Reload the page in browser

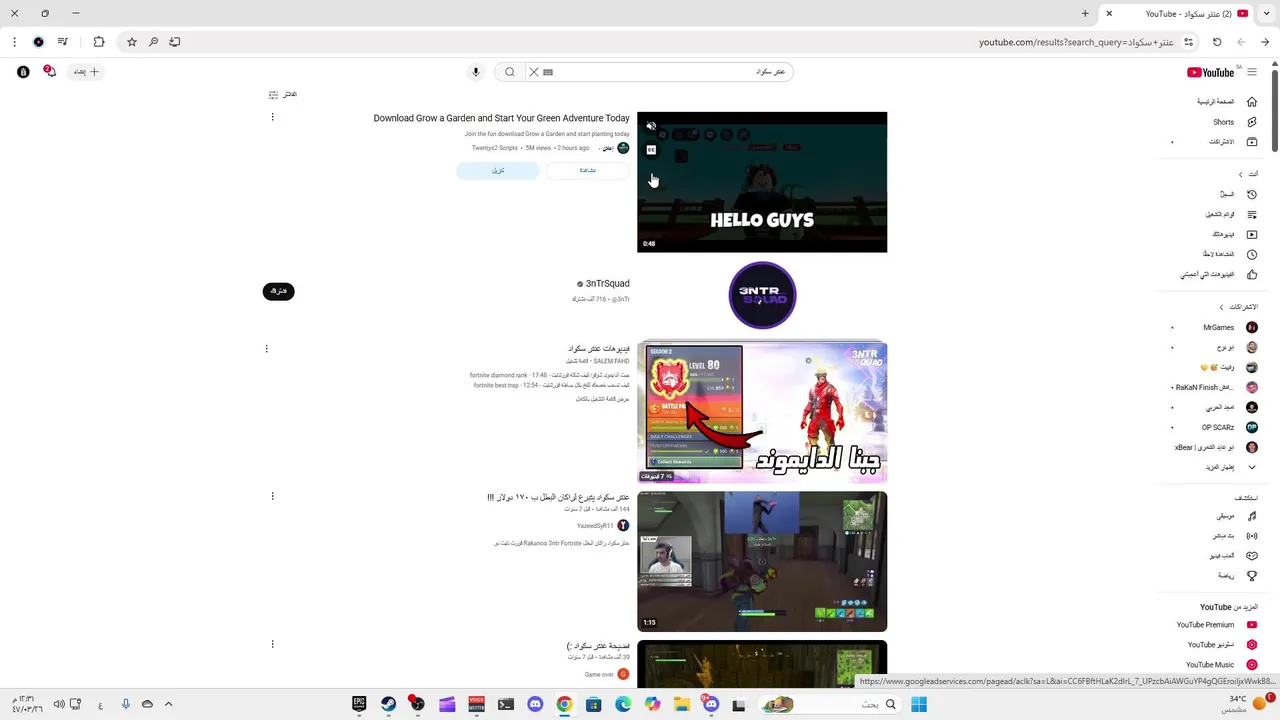(x=1217, y=42)
